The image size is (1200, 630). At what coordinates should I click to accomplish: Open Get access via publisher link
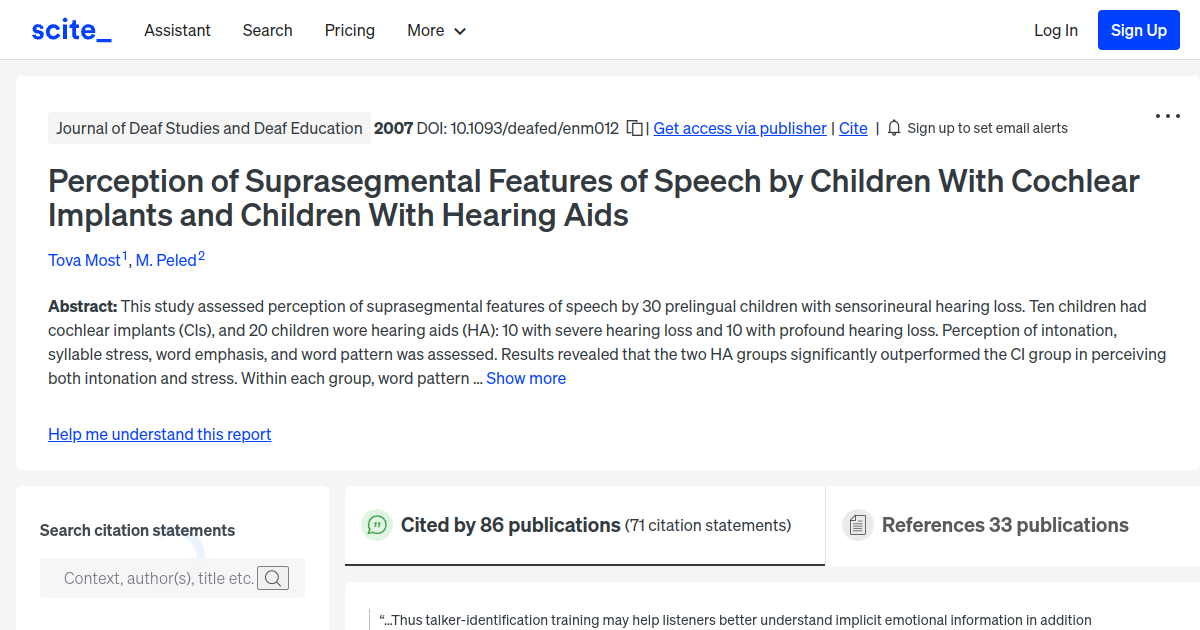click(739, 128)
